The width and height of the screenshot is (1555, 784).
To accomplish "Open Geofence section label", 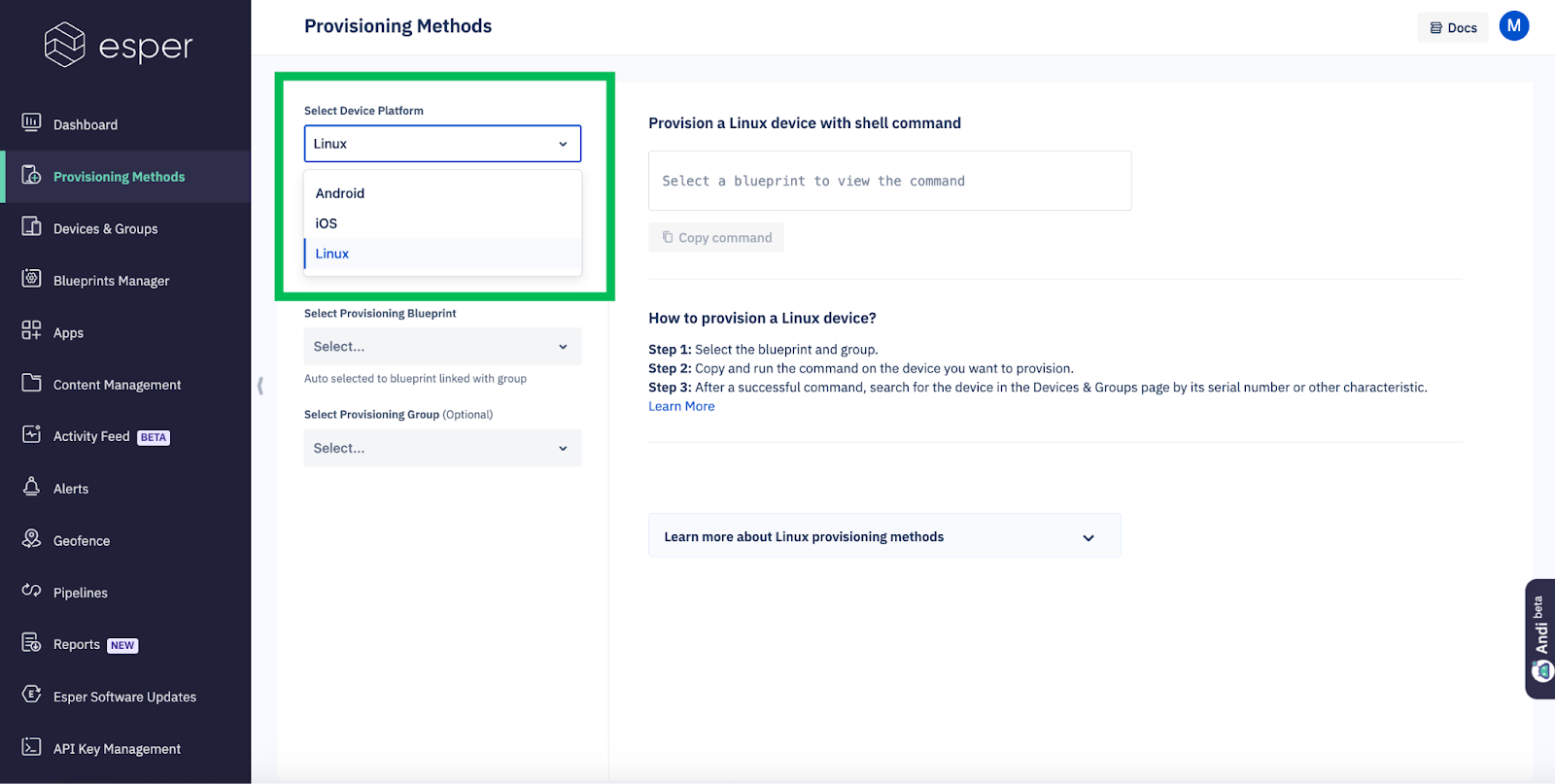I will [x=82, y=541].
